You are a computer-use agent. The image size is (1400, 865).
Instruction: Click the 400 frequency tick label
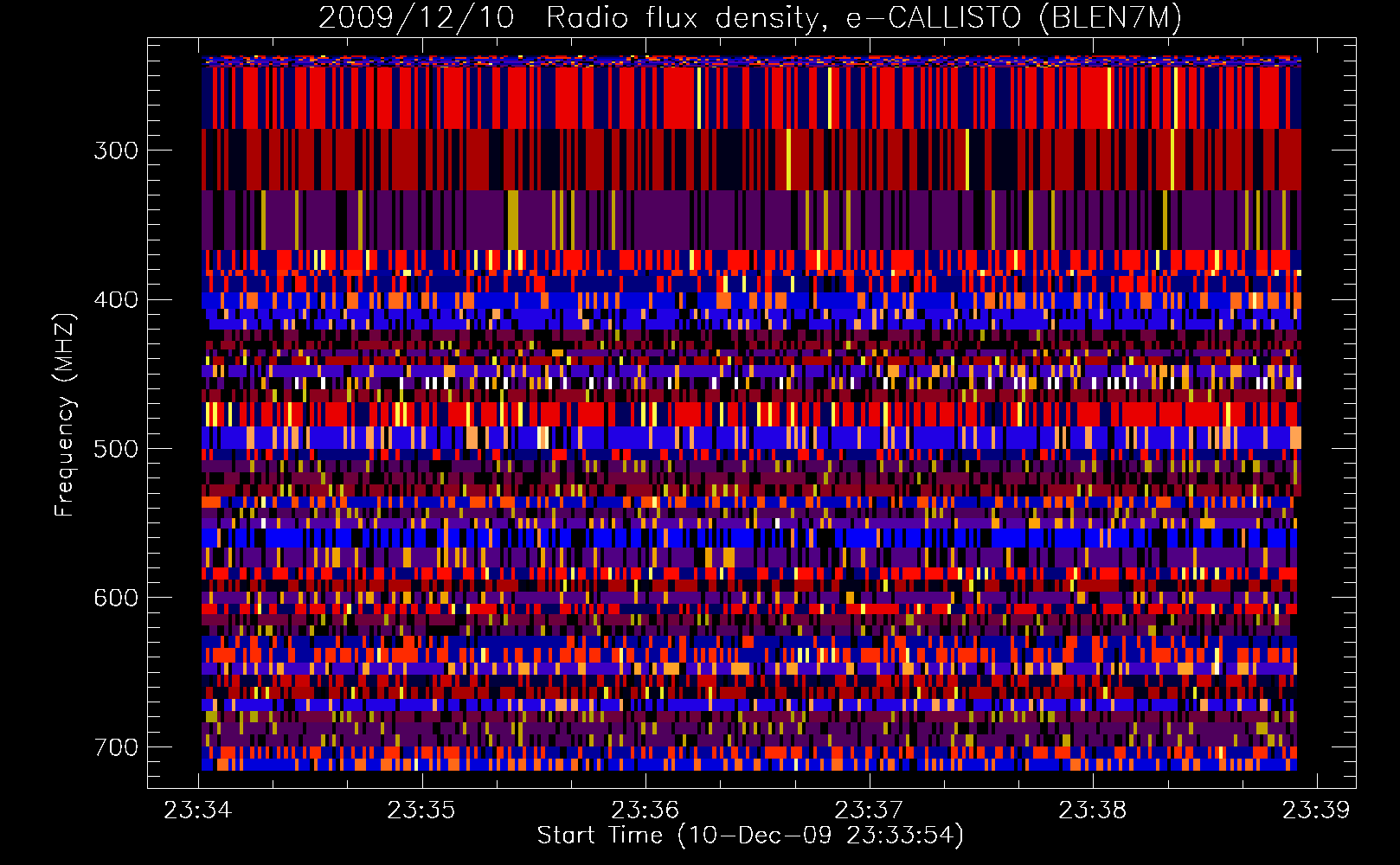[x=116, y=300]
